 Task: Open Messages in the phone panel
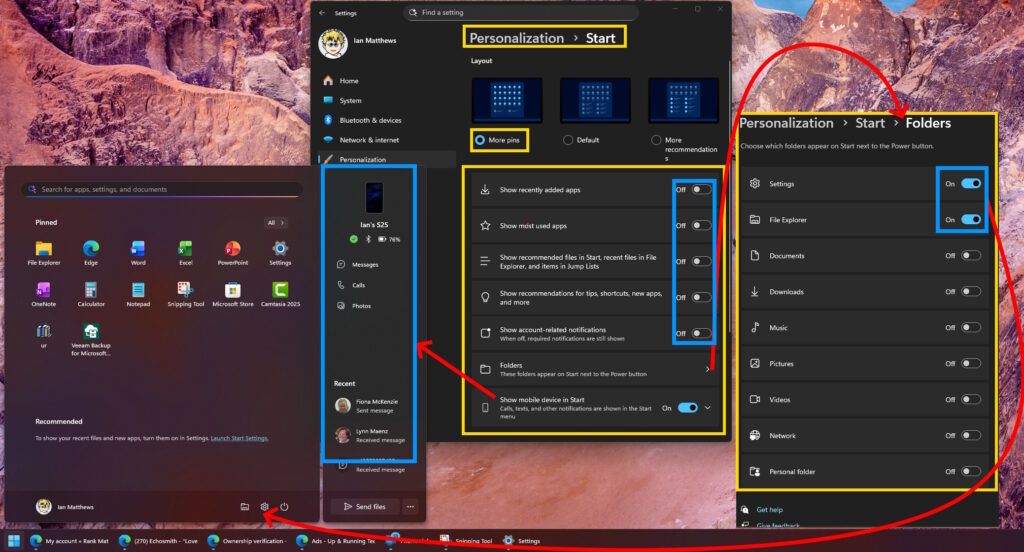(358, 265)
